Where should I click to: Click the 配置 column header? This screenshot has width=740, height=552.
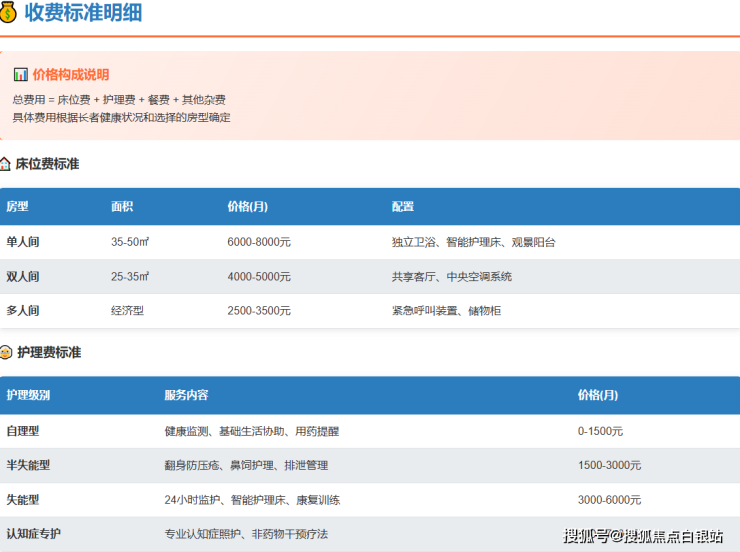tap(403, 207)
